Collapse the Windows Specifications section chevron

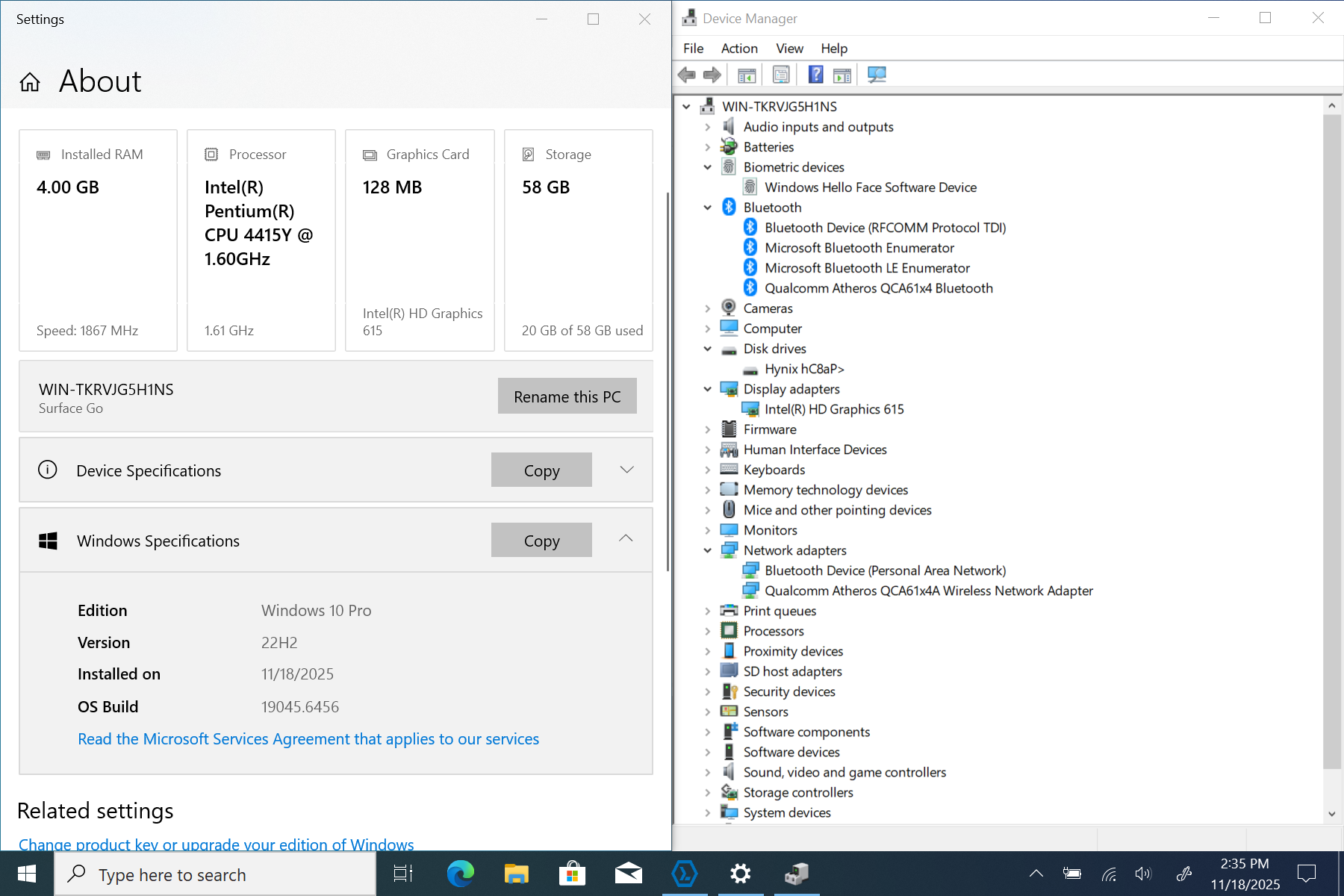pos(626,539)
